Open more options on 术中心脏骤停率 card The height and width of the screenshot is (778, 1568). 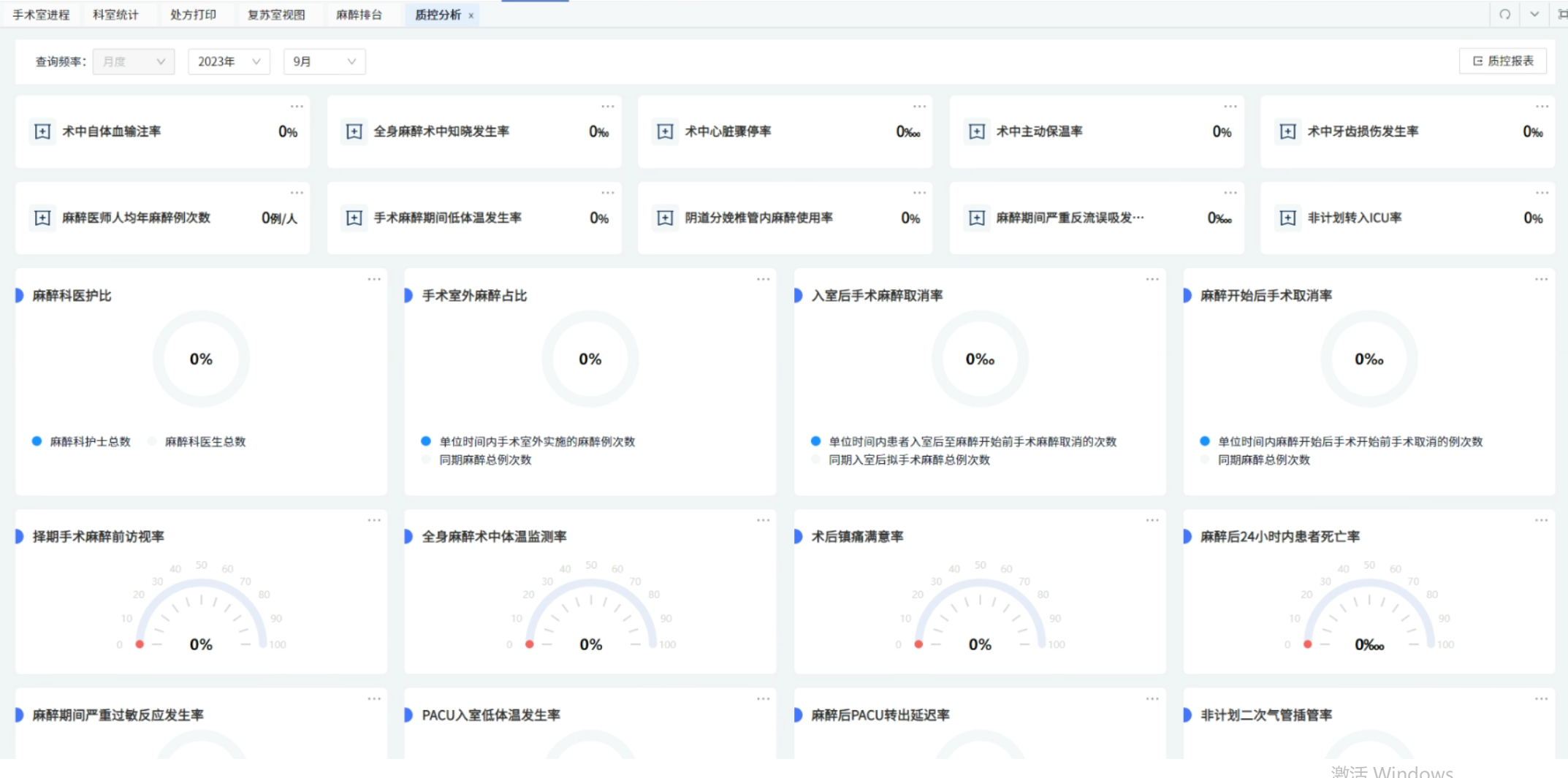919,107
